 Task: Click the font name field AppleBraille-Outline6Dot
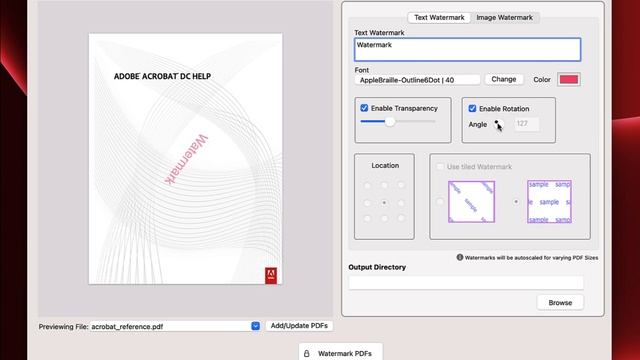pyautogui.click(x=417, y=80)
